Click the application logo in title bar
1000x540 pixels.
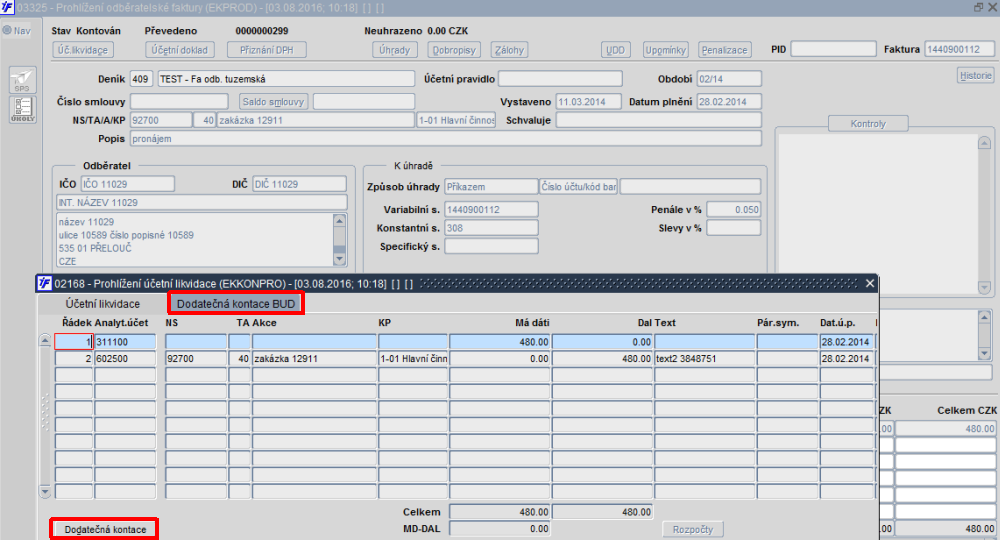point(7,7)
